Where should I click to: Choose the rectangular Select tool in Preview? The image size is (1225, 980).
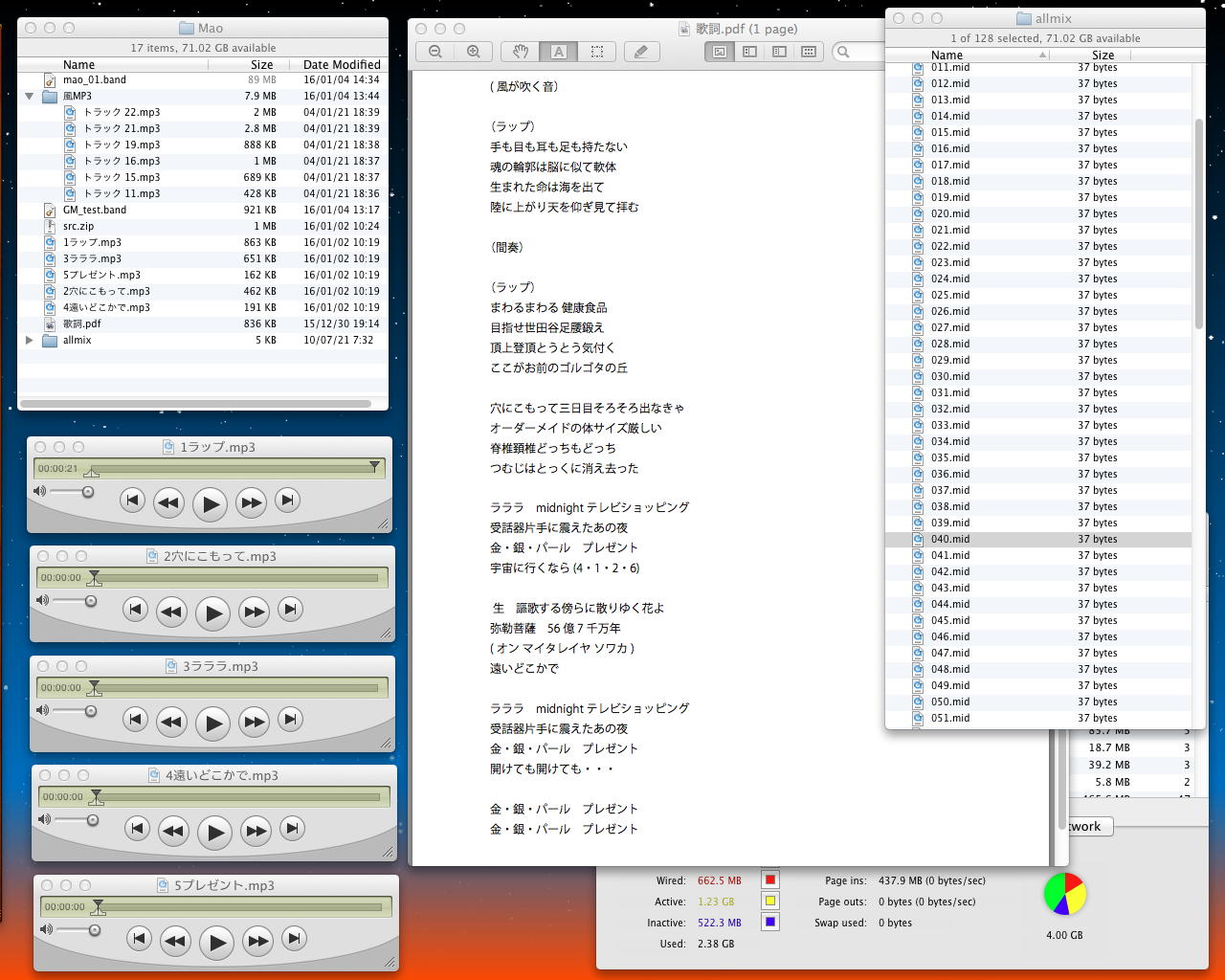pos(596,52)
